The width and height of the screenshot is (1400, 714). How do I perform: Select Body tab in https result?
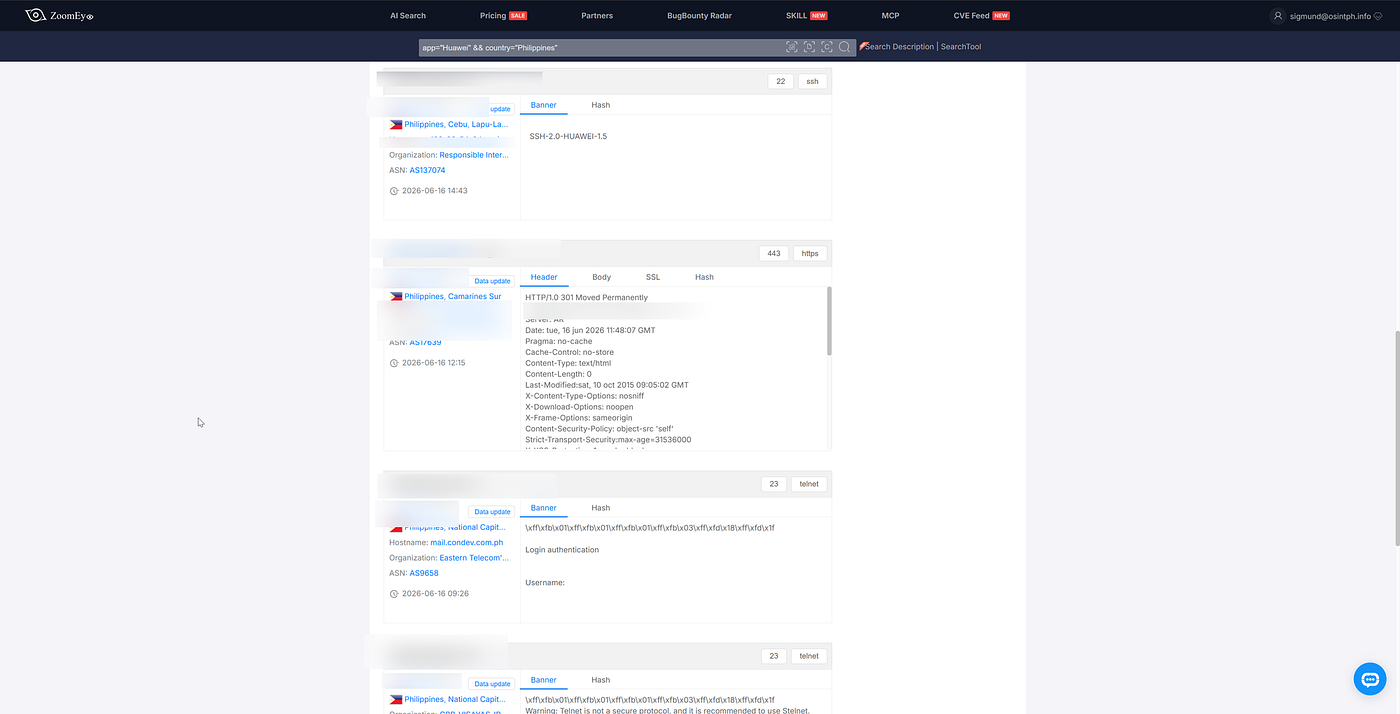click(601, 277)
